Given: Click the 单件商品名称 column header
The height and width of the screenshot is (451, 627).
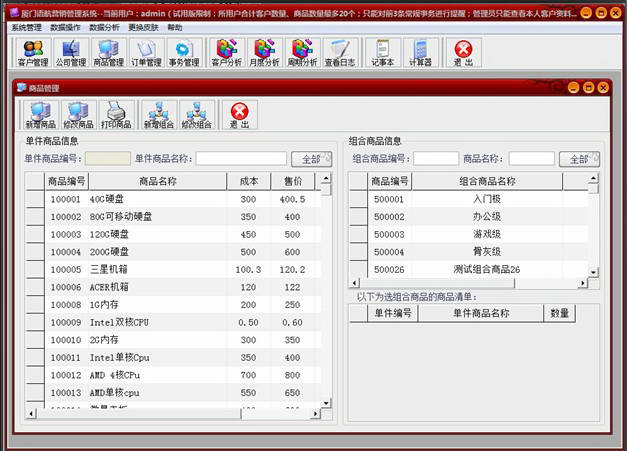Looking at the screenshot, I should pyautogui.click(x=481, y=313).
